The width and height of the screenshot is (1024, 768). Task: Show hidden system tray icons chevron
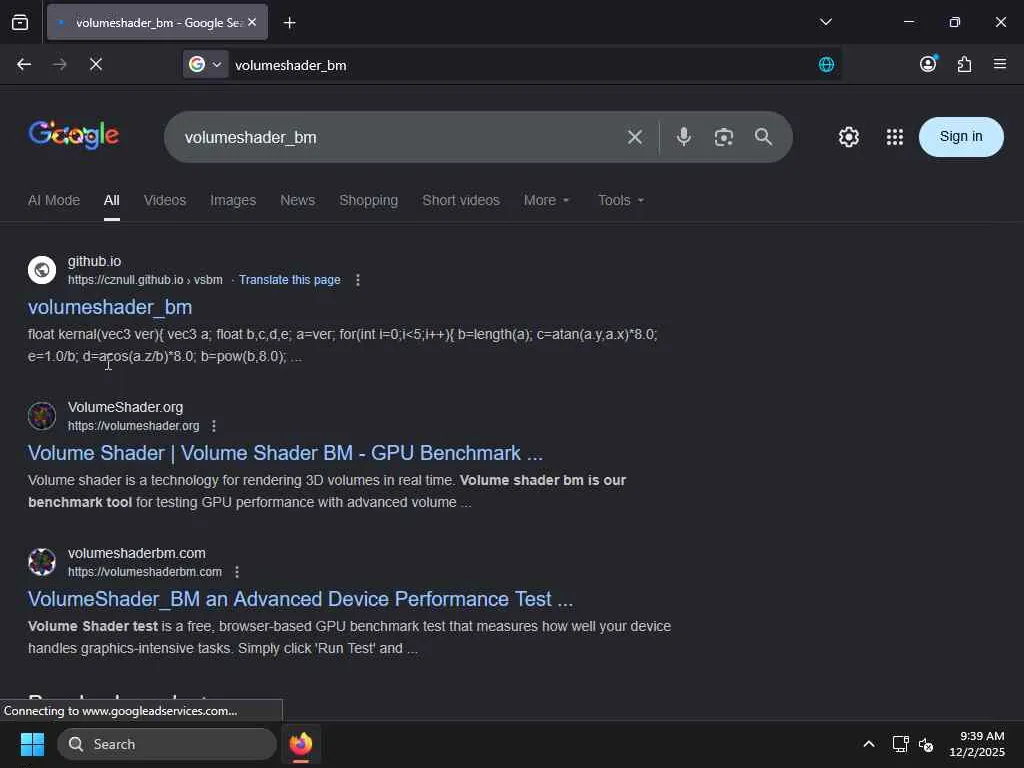869,744
